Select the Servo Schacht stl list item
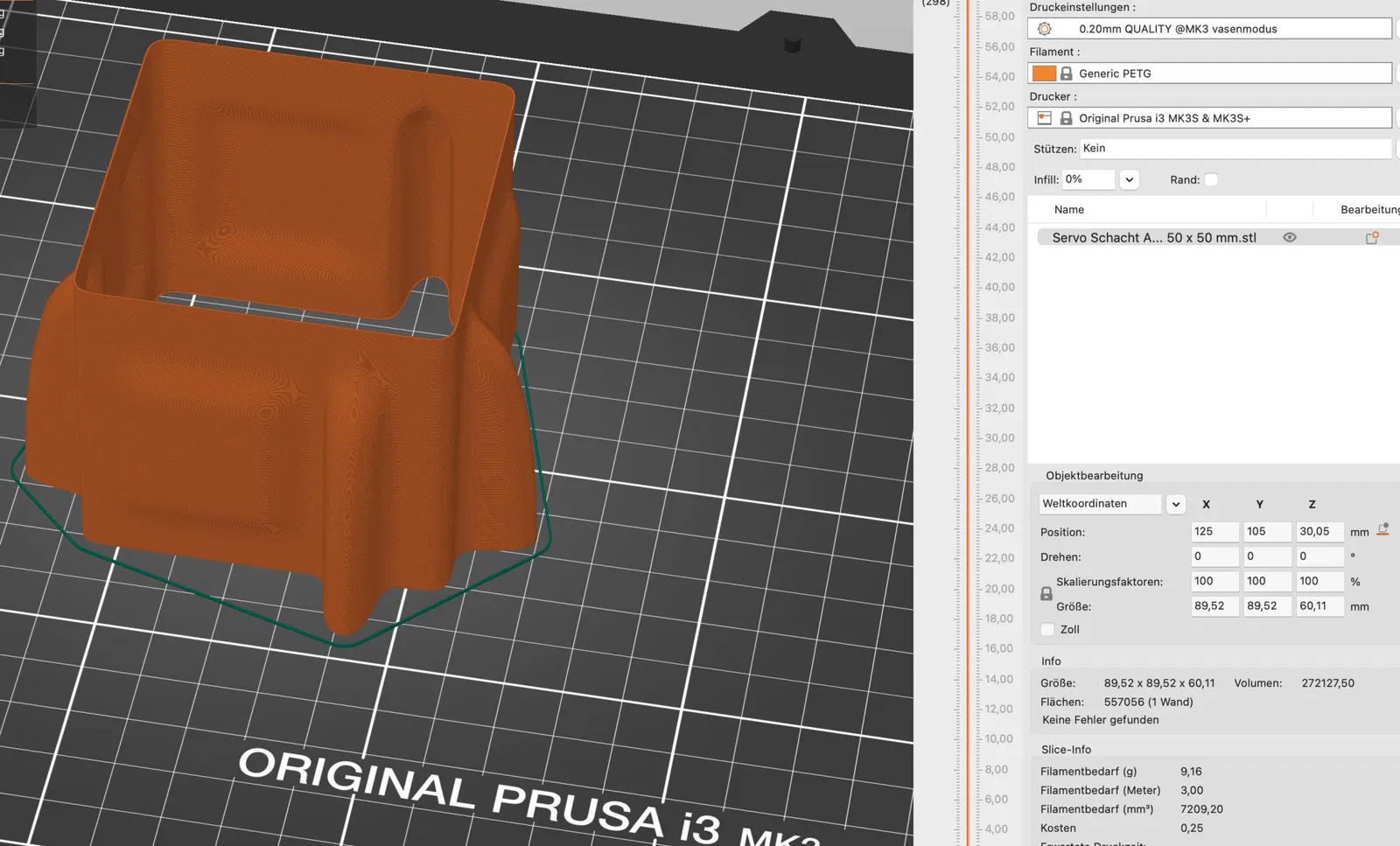Viewport: 1400px width, 846px height. point(1153,238)
